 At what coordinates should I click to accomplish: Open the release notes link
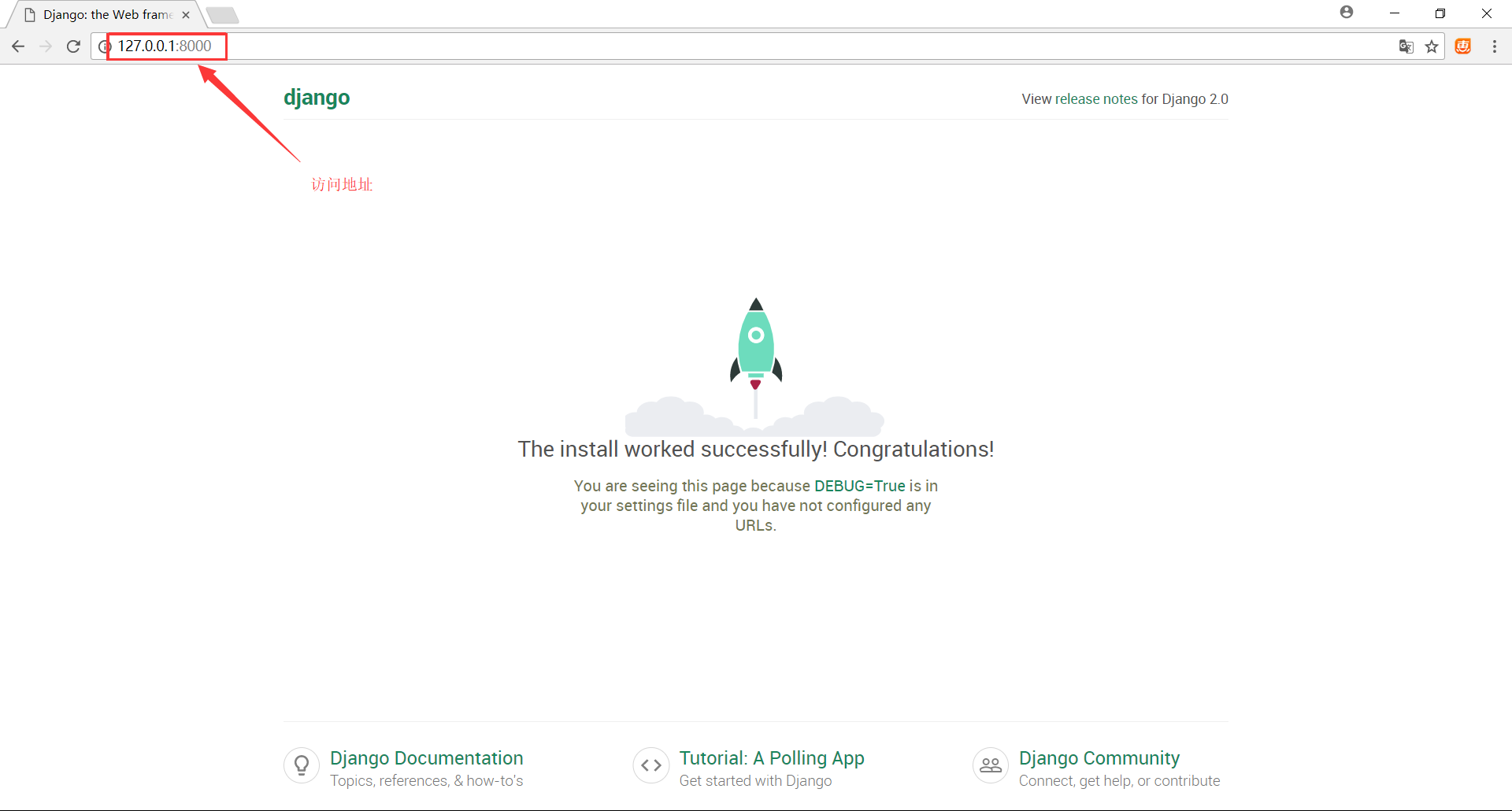[1096, 99]
